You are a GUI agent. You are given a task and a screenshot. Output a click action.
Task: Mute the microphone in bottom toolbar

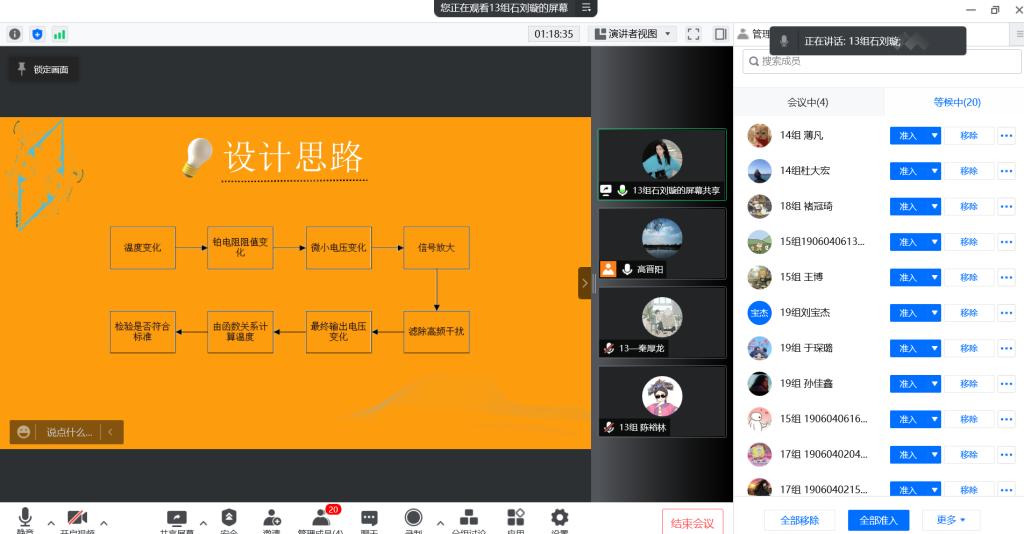(25, 518)
